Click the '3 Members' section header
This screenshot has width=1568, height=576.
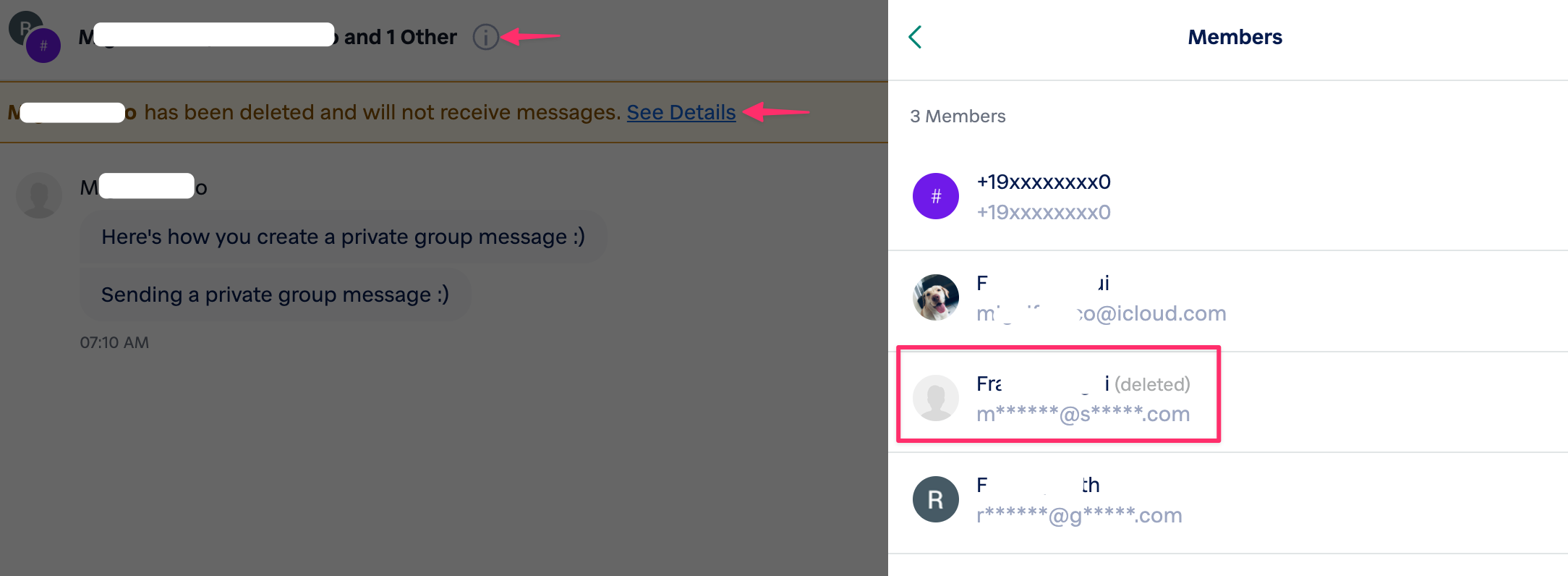coord(958,116)
